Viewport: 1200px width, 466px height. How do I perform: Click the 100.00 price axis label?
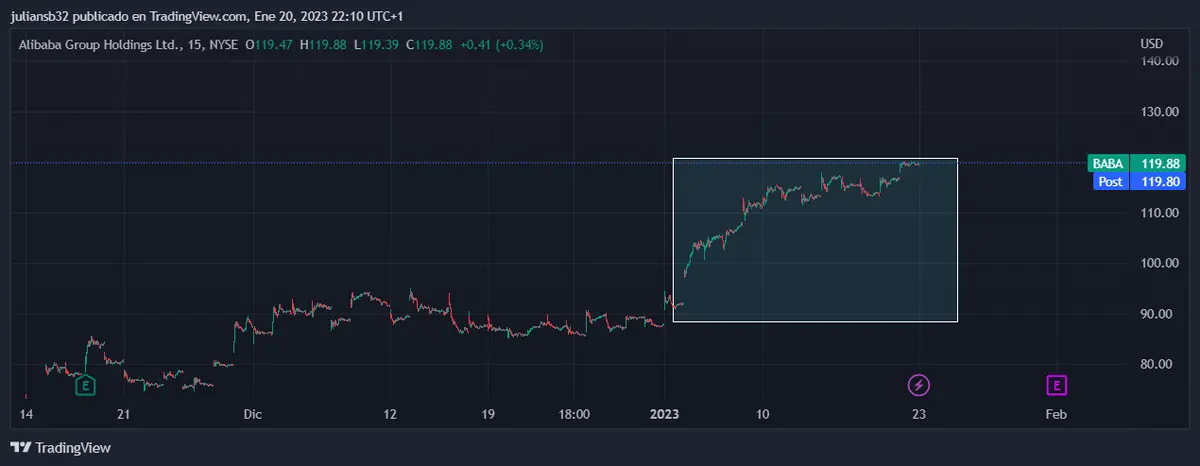point(1158,264)
